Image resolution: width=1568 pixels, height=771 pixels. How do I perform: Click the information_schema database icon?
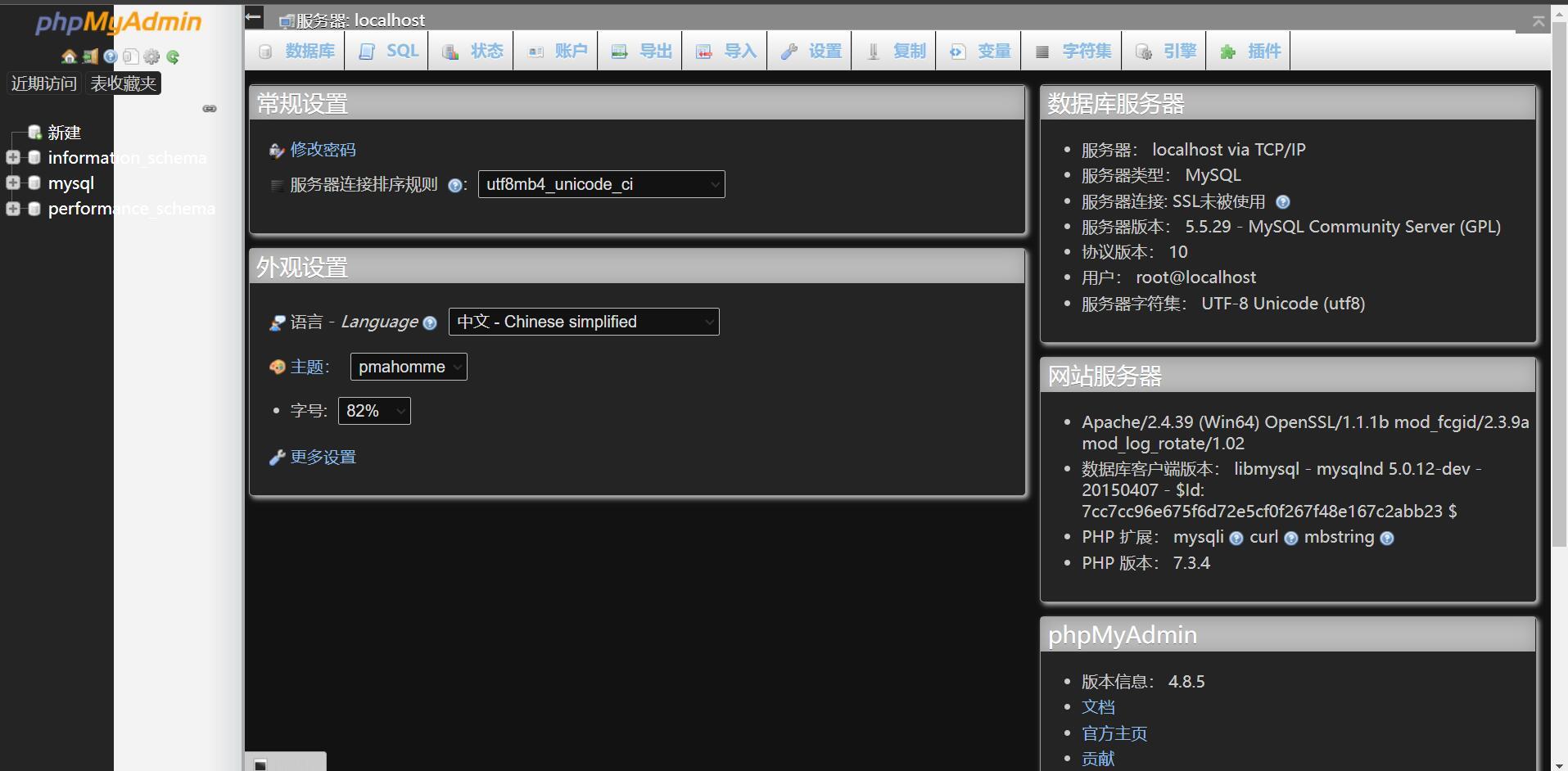34,157
